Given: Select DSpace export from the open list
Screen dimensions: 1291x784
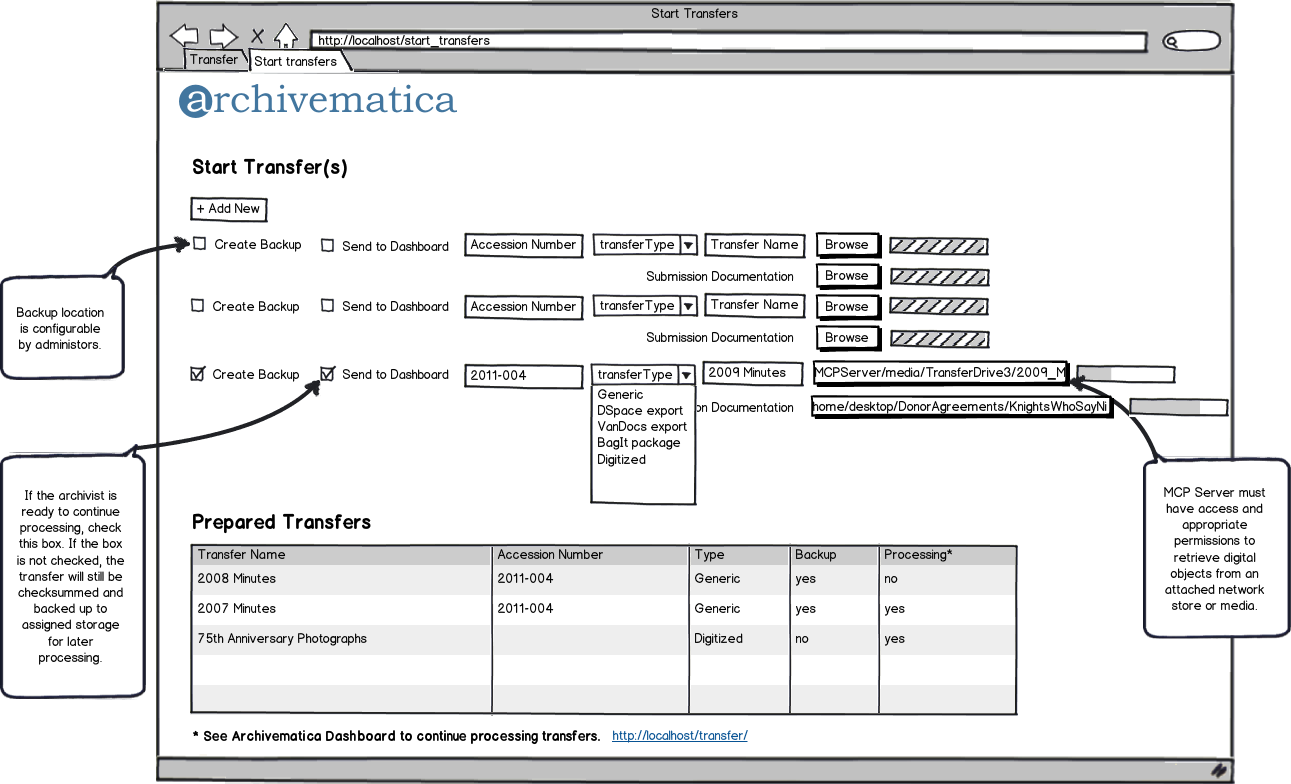Looking at the screenshot, I should (x=640, y=411).
